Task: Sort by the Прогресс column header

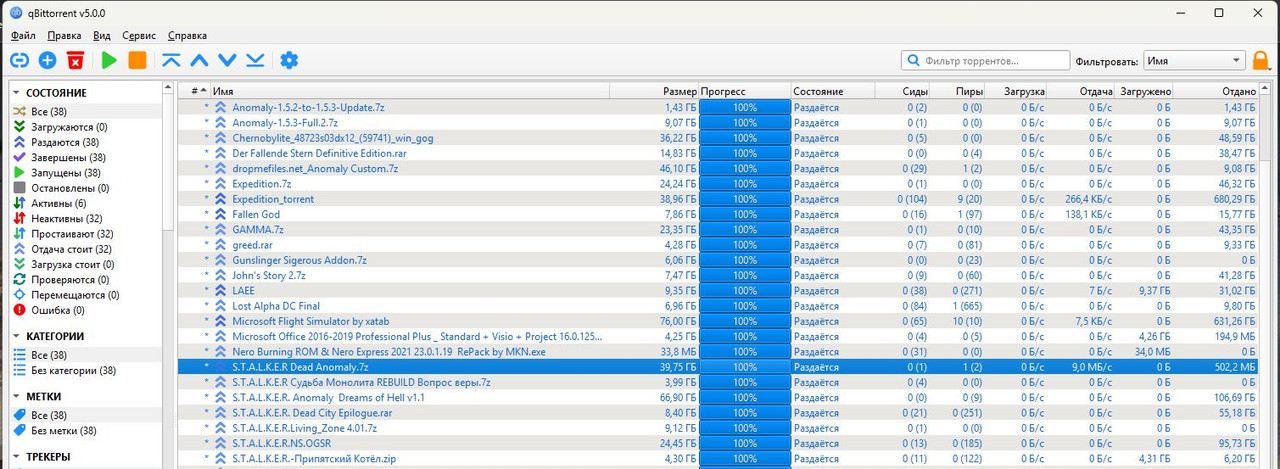Action: (745, 91)
